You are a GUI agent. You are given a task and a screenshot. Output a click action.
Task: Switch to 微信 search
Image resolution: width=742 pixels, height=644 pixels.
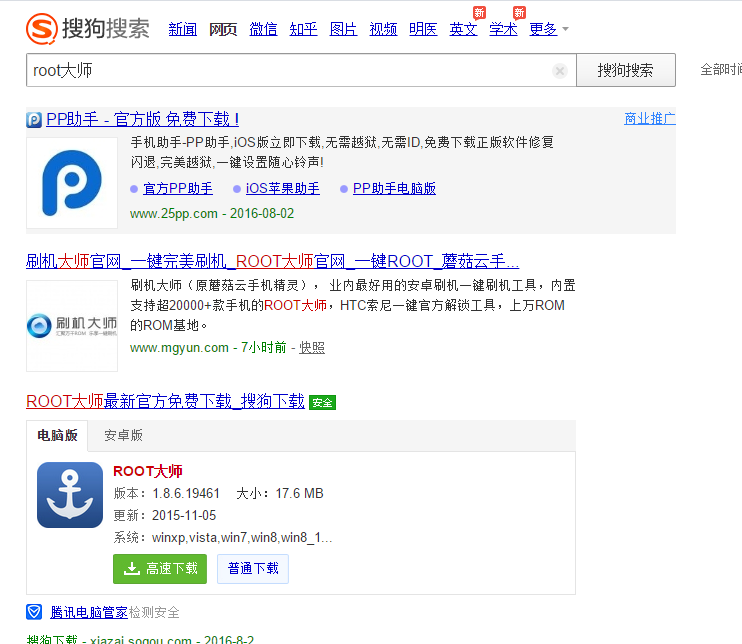pos(263,29)
